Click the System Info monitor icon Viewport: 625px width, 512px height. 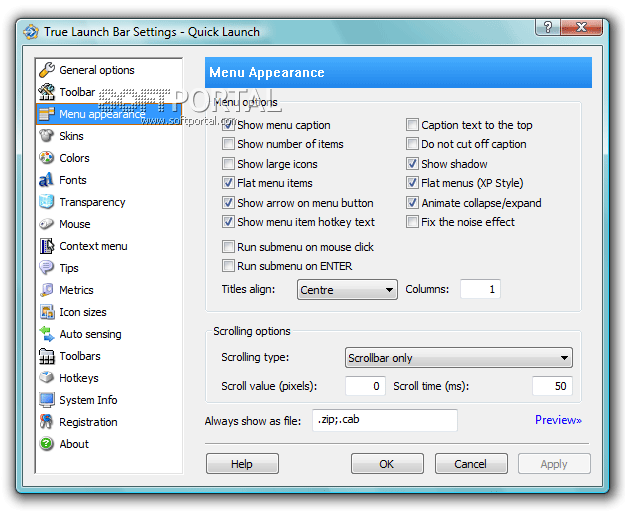(x=47, y=400)
